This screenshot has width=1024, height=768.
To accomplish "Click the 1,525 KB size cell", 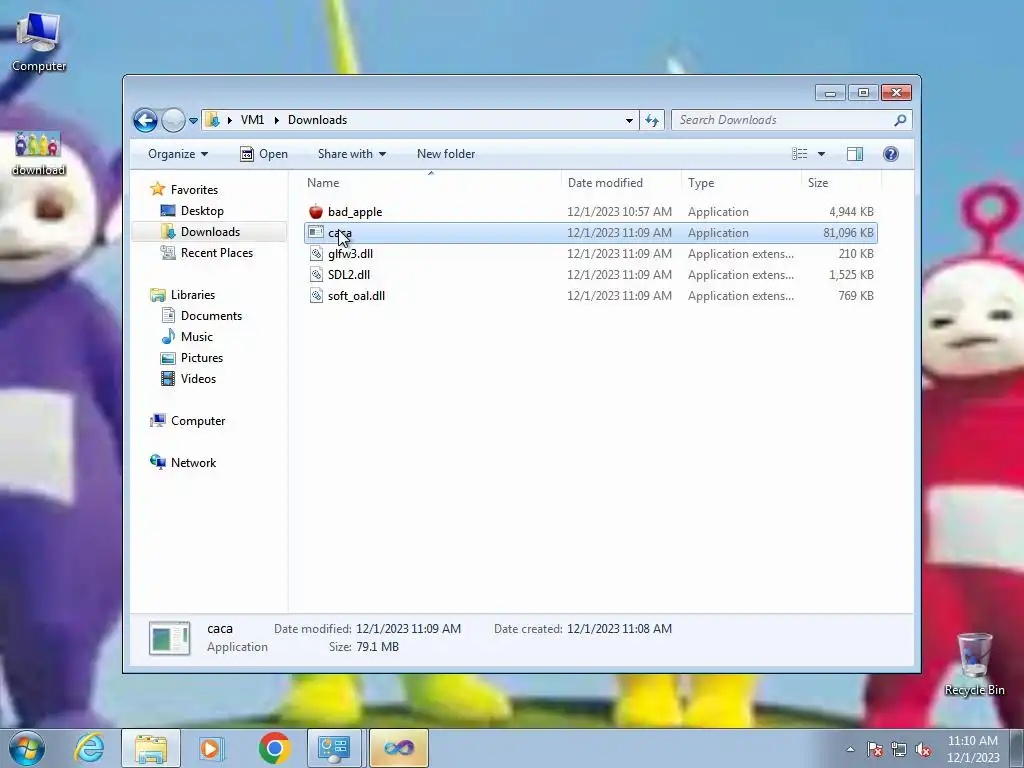I will tap(851, 275).
